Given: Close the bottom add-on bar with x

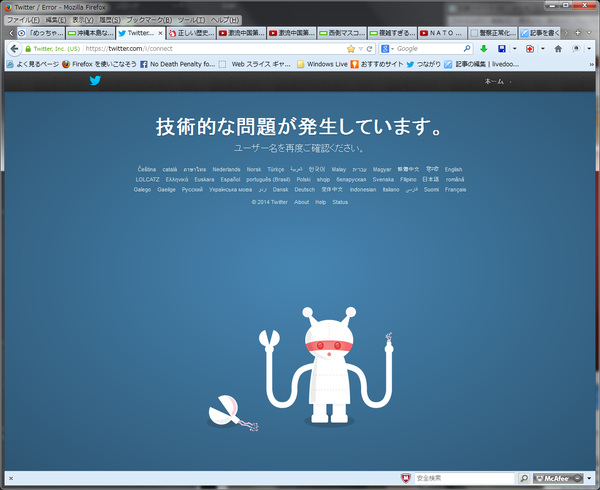Looking at the screenshot, I should [11, 478].
